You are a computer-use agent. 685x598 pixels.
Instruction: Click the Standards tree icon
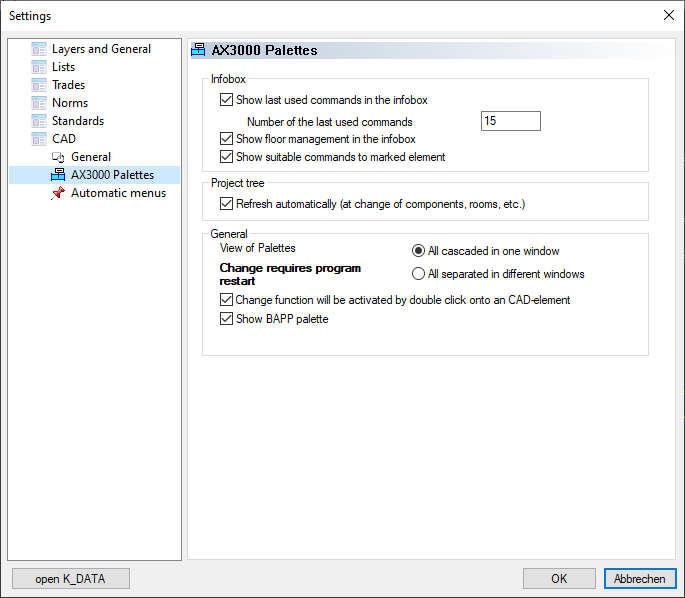pos(39,121)
